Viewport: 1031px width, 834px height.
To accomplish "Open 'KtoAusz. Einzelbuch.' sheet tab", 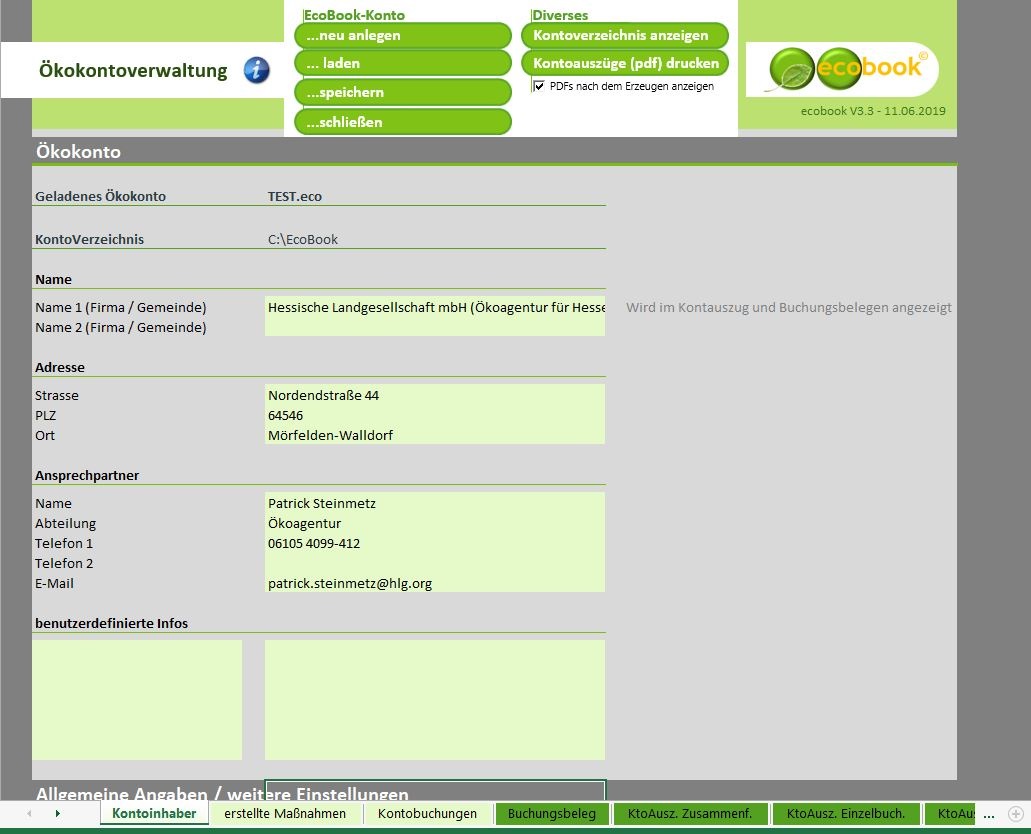I will [845, 814].
